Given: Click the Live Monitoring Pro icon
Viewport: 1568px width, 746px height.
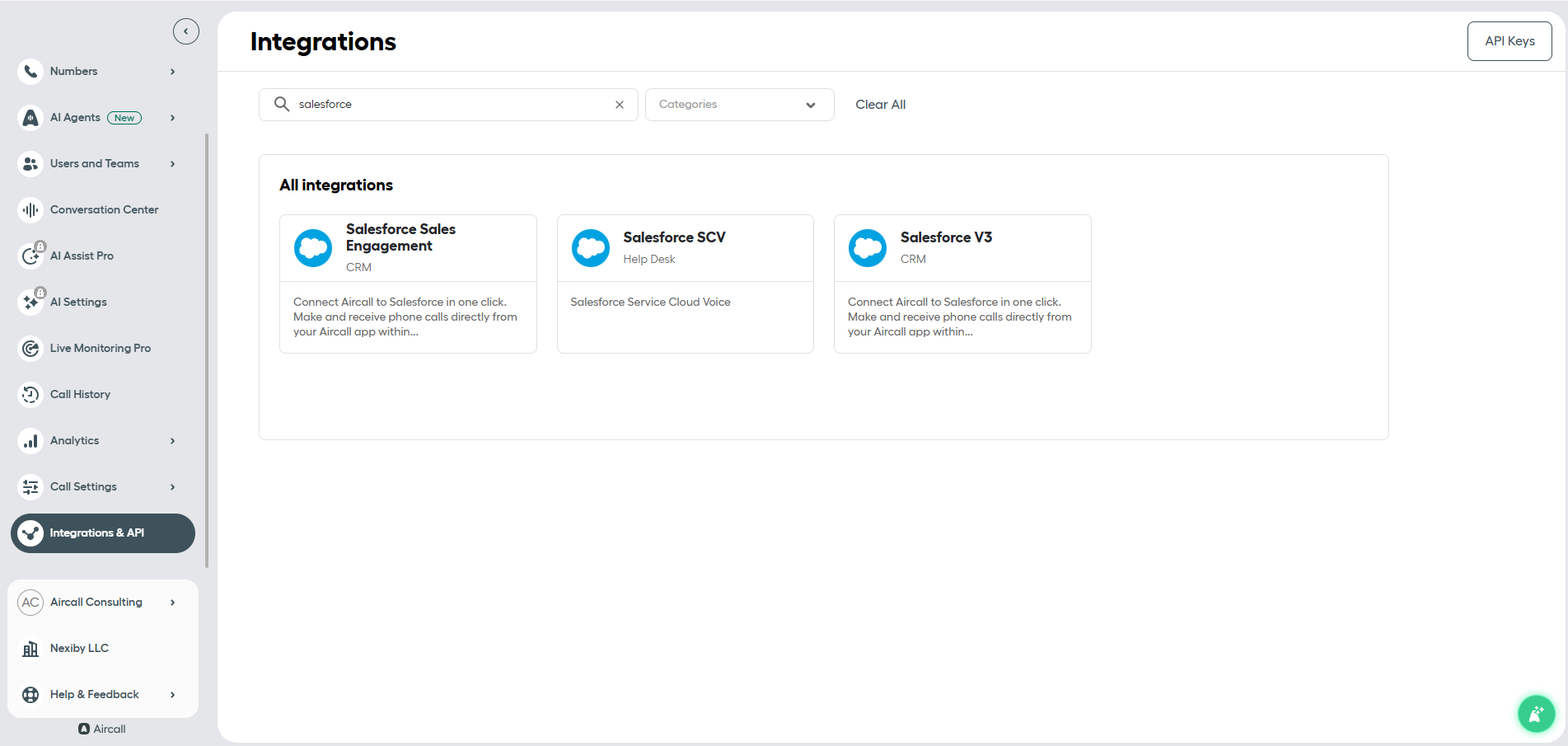Looking at the screenshot, I should click(x=30, y=349).
